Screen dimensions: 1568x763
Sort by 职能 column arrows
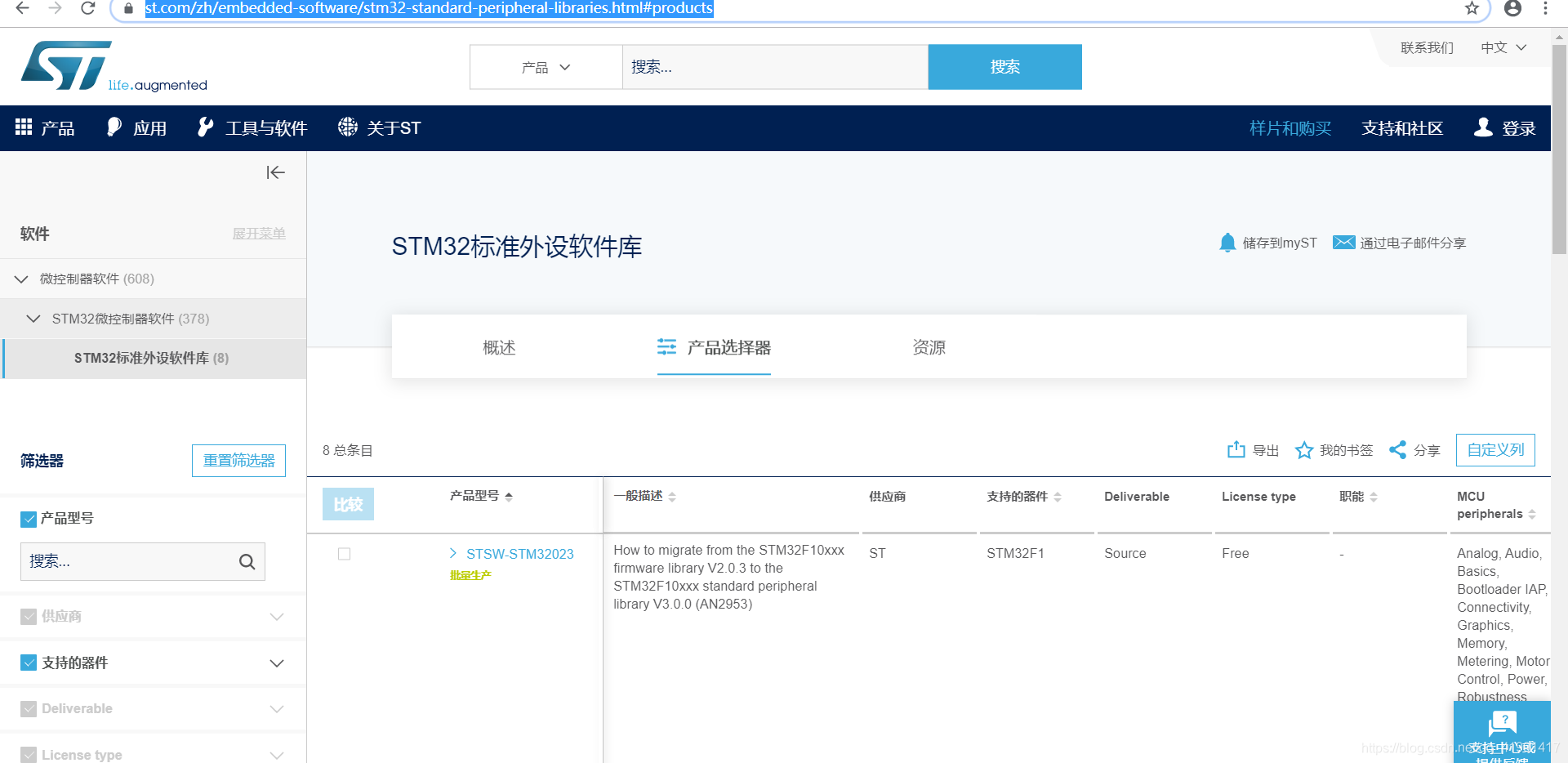pos(1374,497)
